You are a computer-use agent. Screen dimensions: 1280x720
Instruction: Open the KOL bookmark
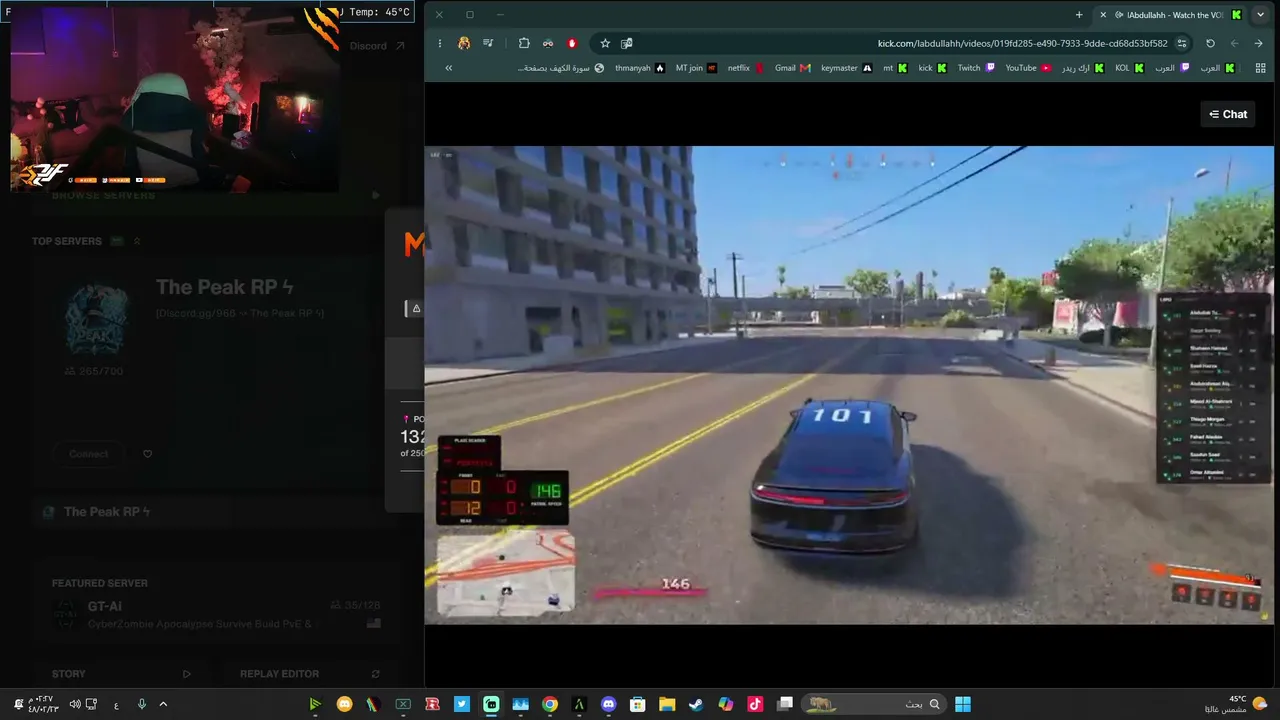[1129, 68]
